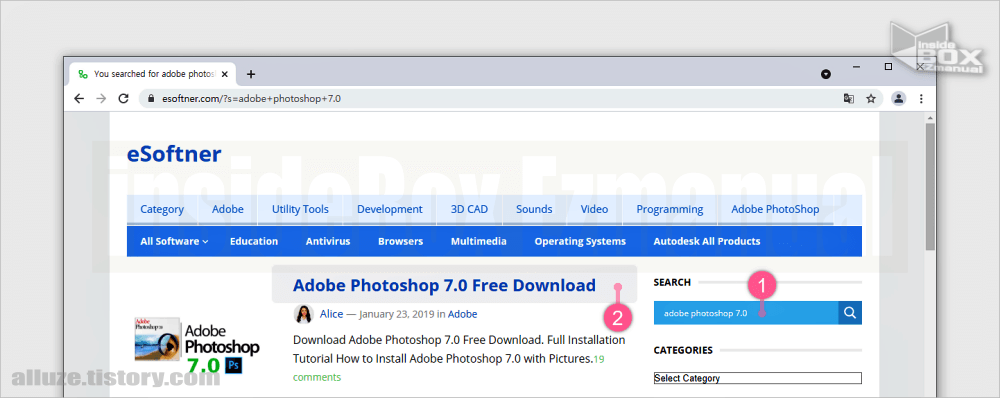Viewport: 1000px width, 398px height.
Task: Open the Development menu item
Action: click(390, 209)
